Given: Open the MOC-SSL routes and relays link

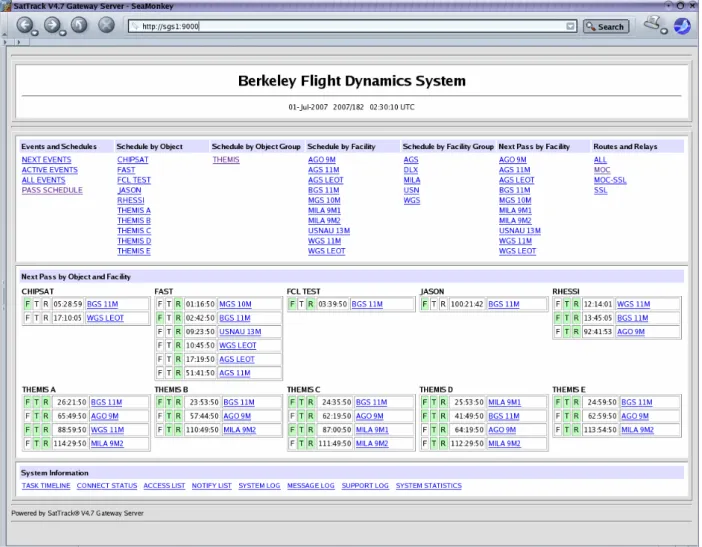Looking at the screenshot, I should (x=610, y=180).
